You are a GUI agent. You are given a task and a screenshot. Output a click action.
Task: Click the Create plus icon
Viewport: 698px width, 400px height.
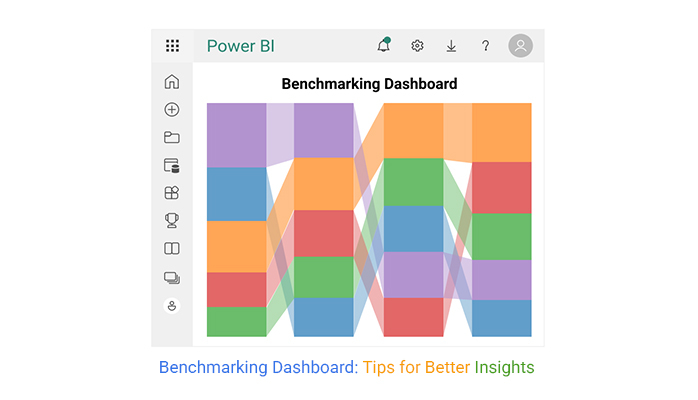172,109
